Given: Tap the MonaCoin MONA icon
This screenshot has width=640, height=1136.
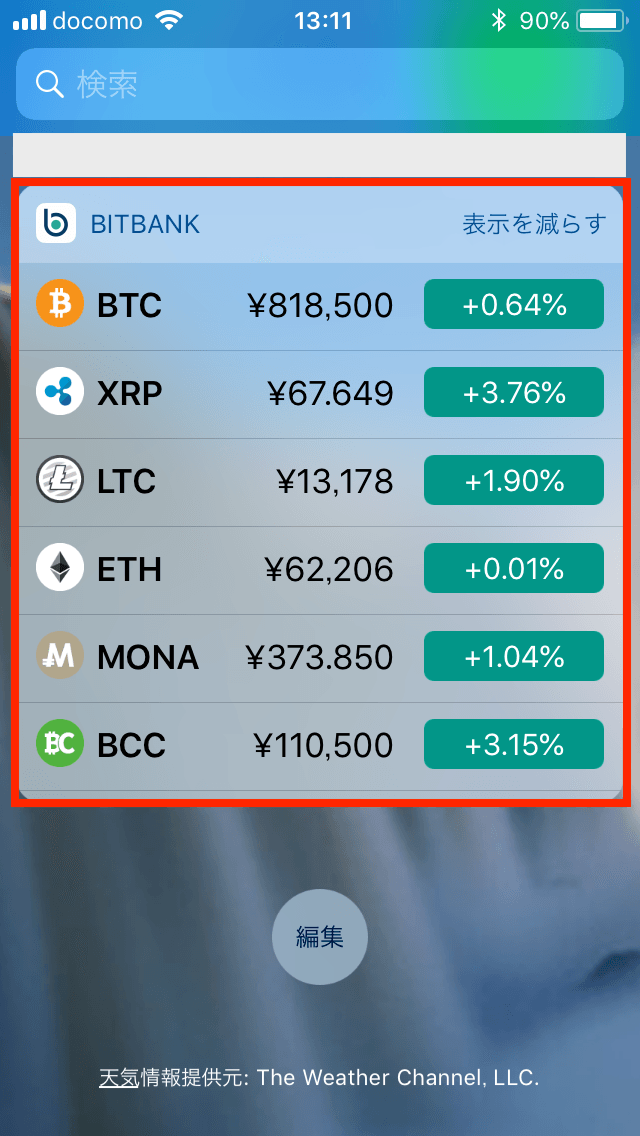Looking at the screenshot, I should pos(60,656).
